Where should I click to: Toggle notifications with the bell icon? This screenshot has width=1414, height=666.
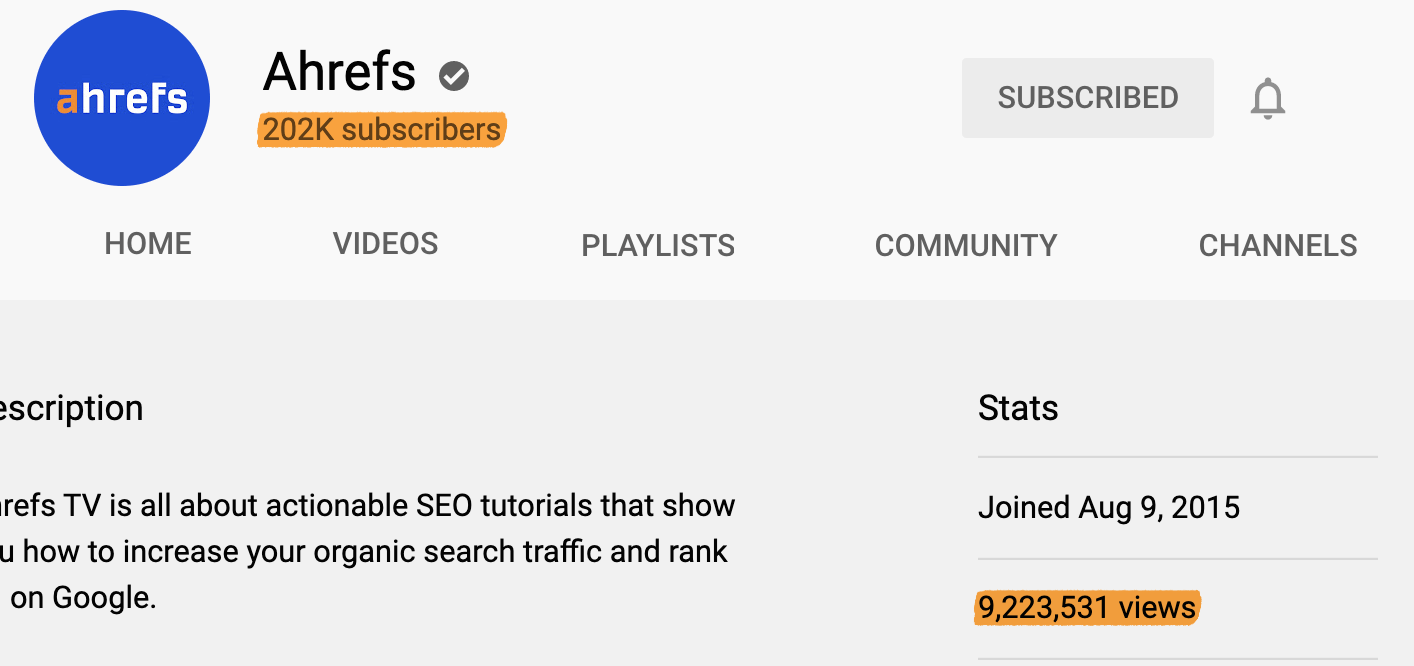(x=1267, y=97)
